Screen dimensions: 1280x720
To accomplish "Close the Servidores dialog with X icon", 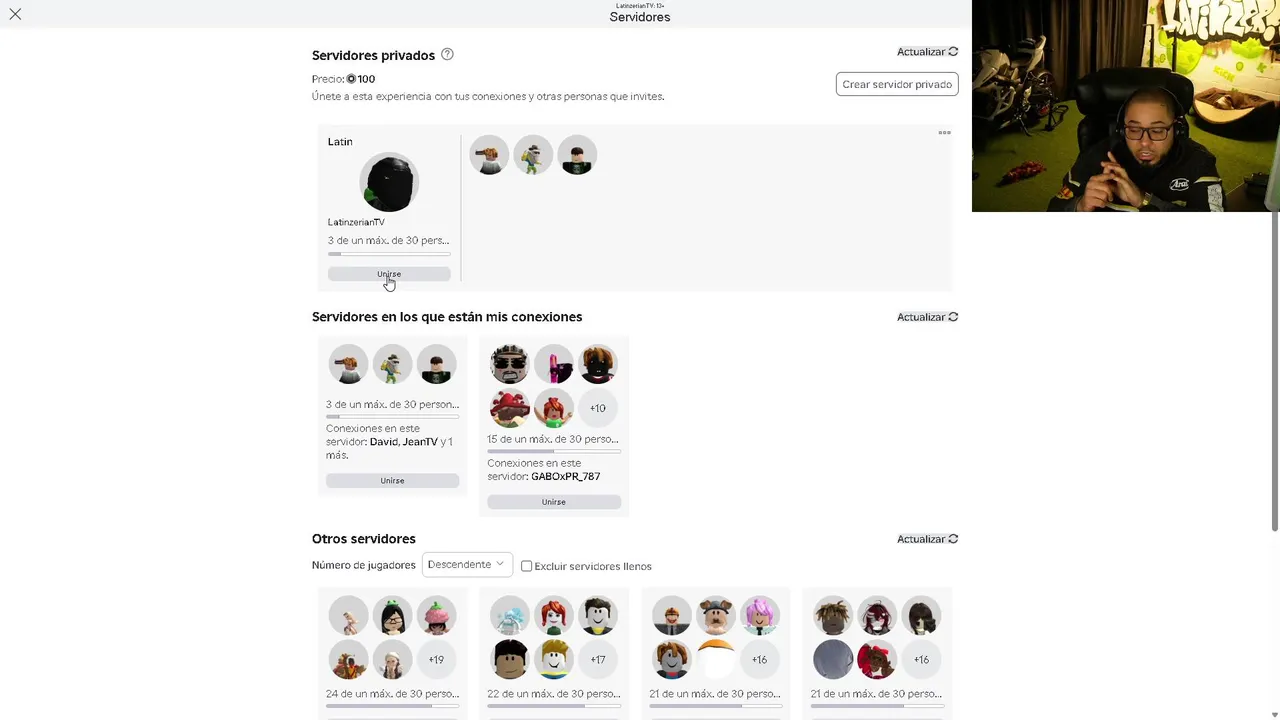I will point(15,14).
